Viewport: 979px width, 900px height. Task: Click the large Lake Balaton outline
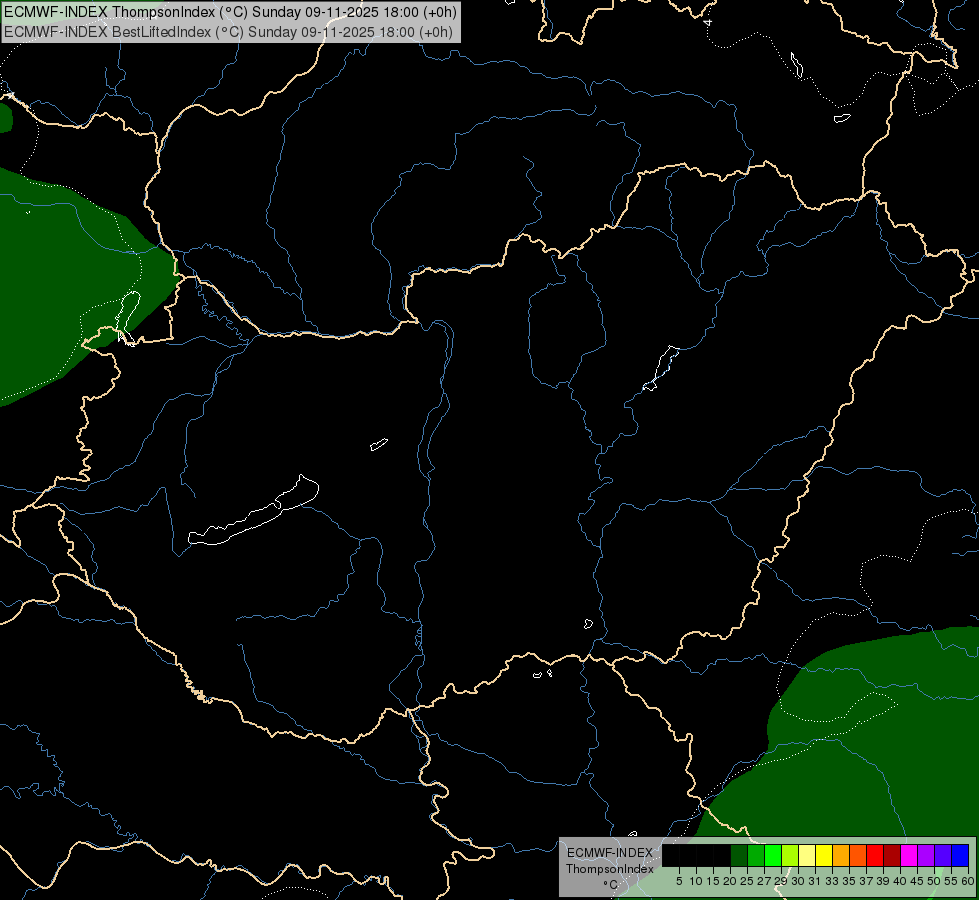click(253, 511)
